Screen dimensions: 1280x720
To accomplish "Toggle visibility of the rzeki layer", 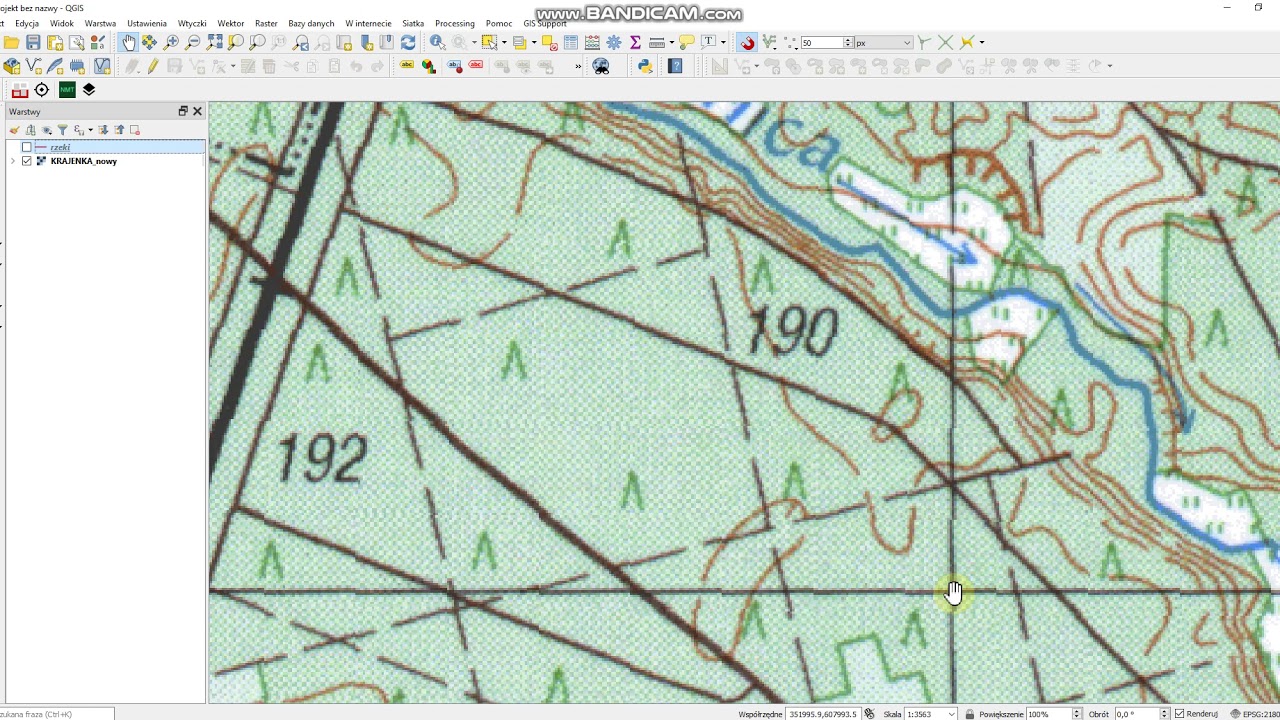I will (x=27, y=147).
